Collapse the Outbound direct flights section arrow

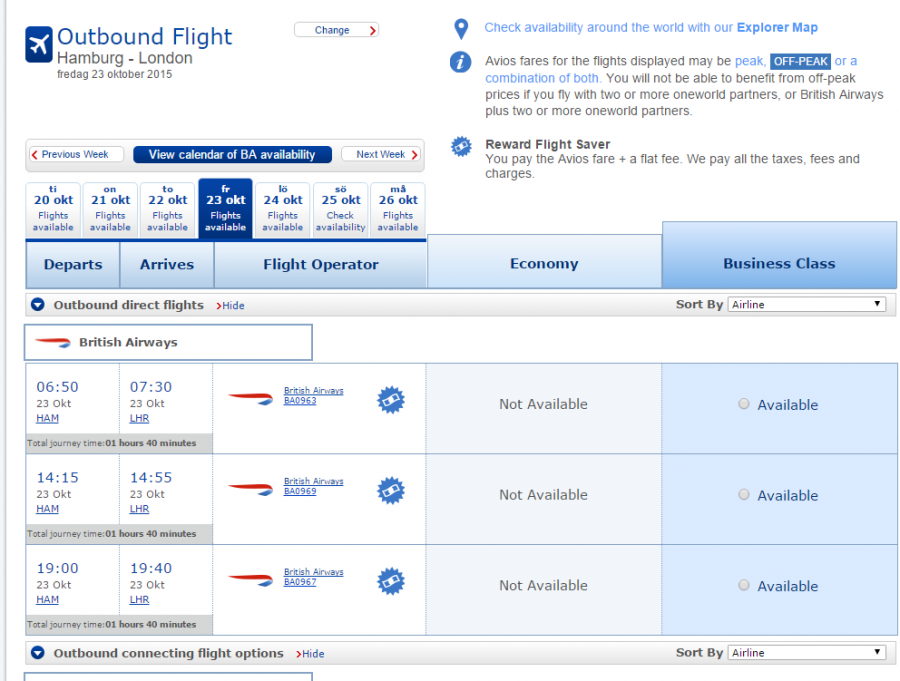[x=37, y=305]
